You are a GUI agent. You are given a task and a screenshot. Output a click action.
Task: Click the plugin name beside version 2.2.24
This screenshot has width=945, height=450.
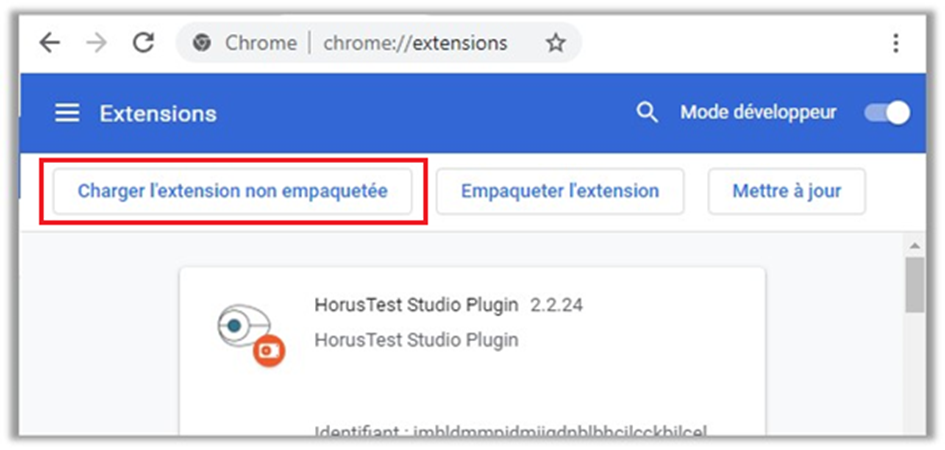(415, 305)
